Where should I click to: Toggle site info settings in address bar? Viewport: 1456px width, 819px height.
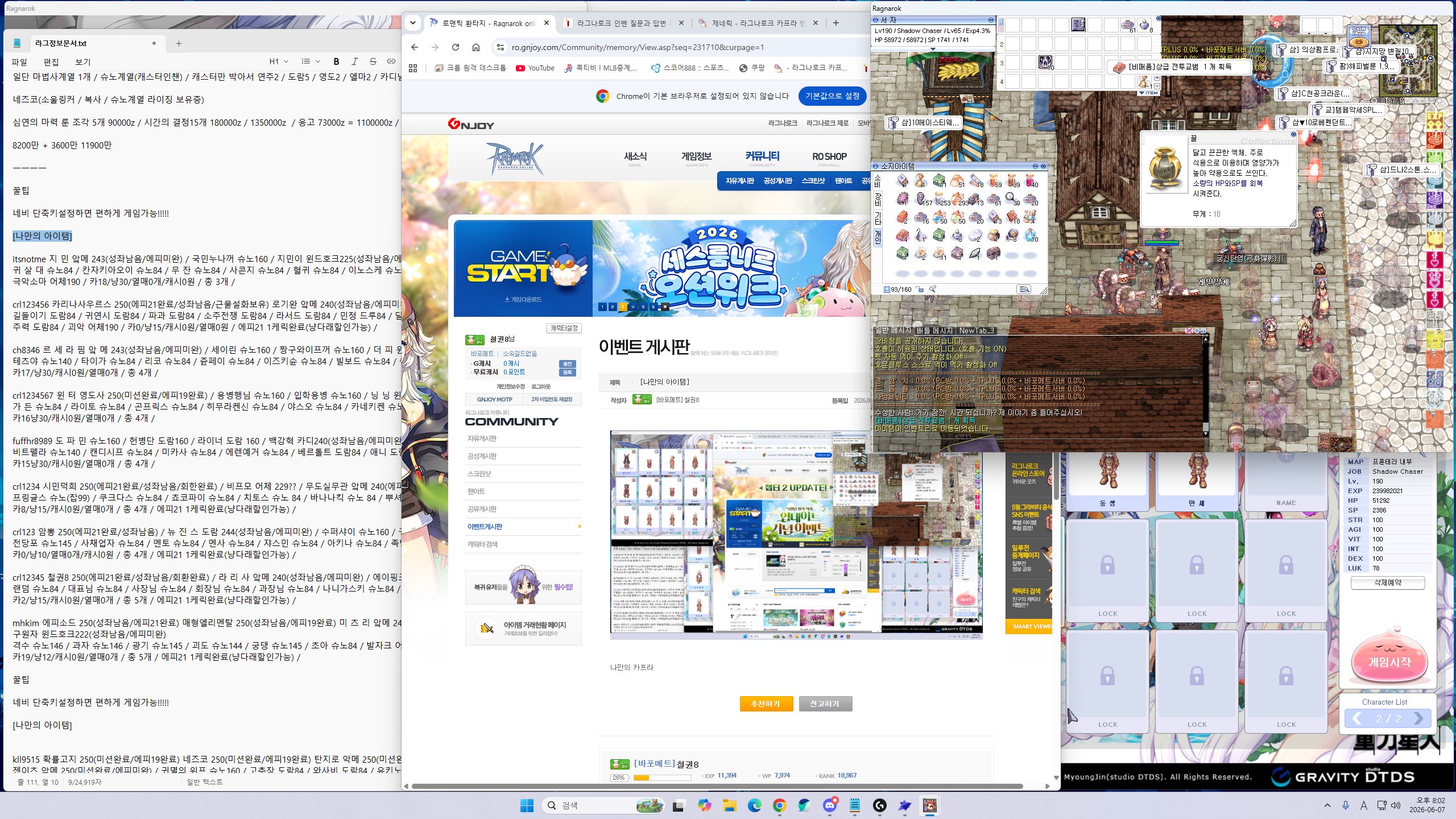pyautogui.click(x=500, y=47)
